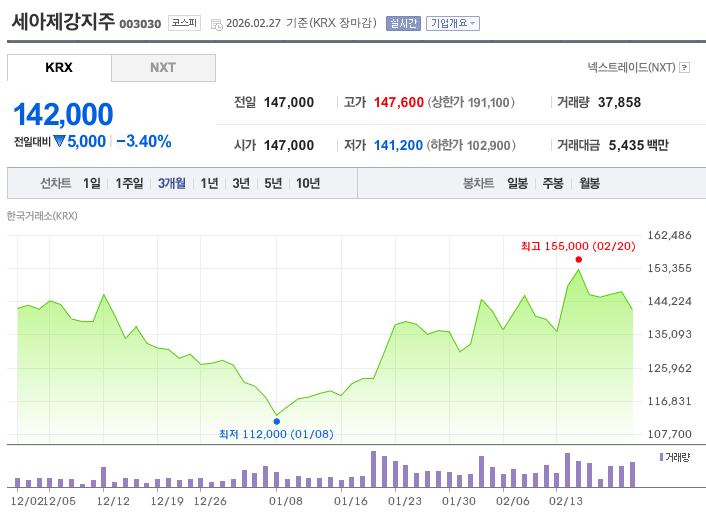Viewport: 706px width, 522px height.
Task: Open the 넥스트레이드(NXT) link
Action: 631,68
